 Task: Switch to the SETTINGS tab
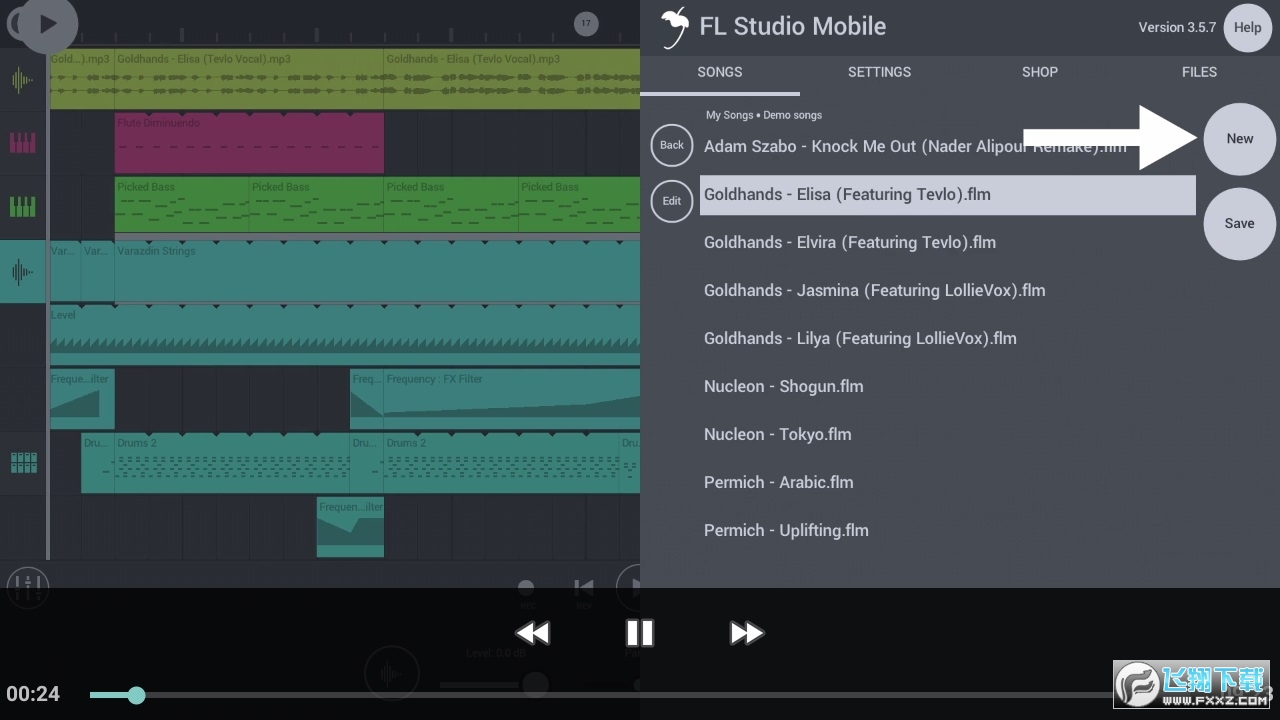[x=879, y=72]
